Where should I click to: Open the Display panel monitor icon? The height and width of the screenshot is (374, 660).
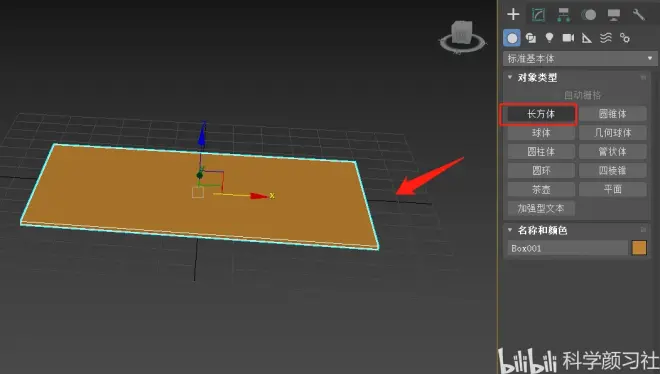(614, 15)
